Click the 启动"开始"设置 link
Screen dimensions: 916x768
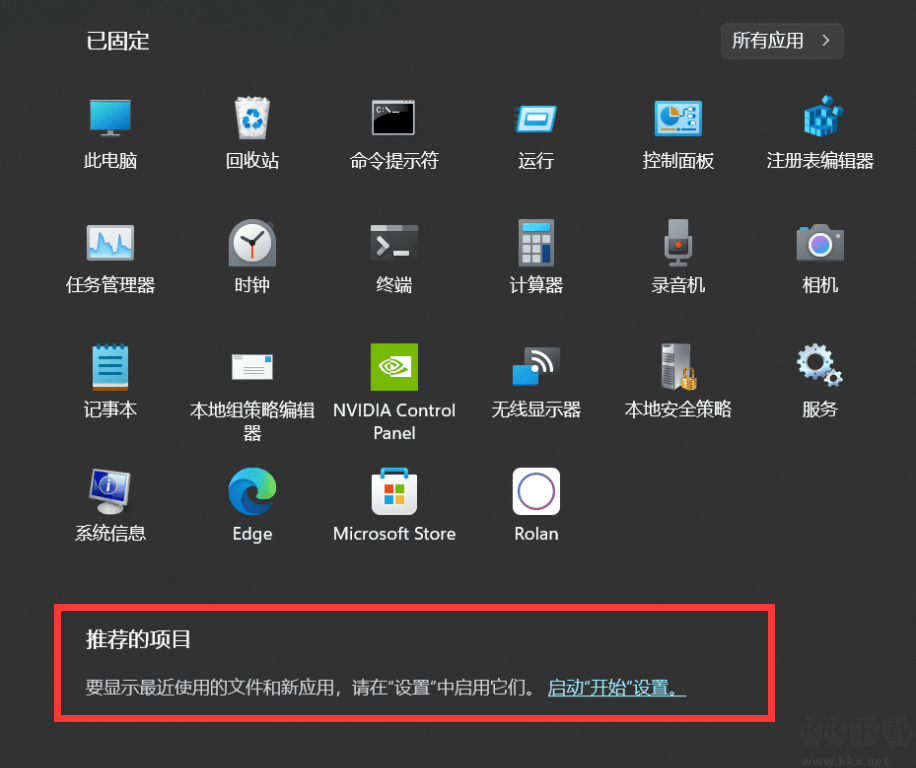coord(615,688)
